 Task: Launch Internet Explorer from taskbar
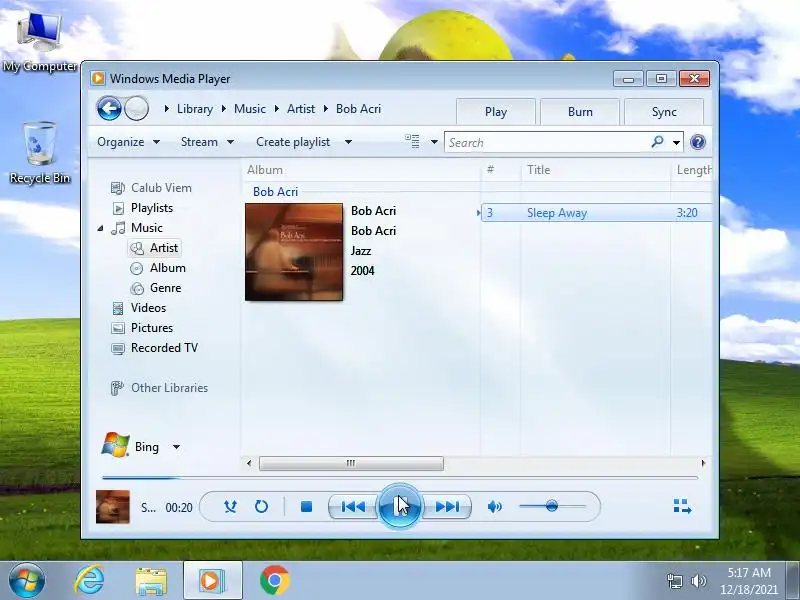[x=89, y=581]
